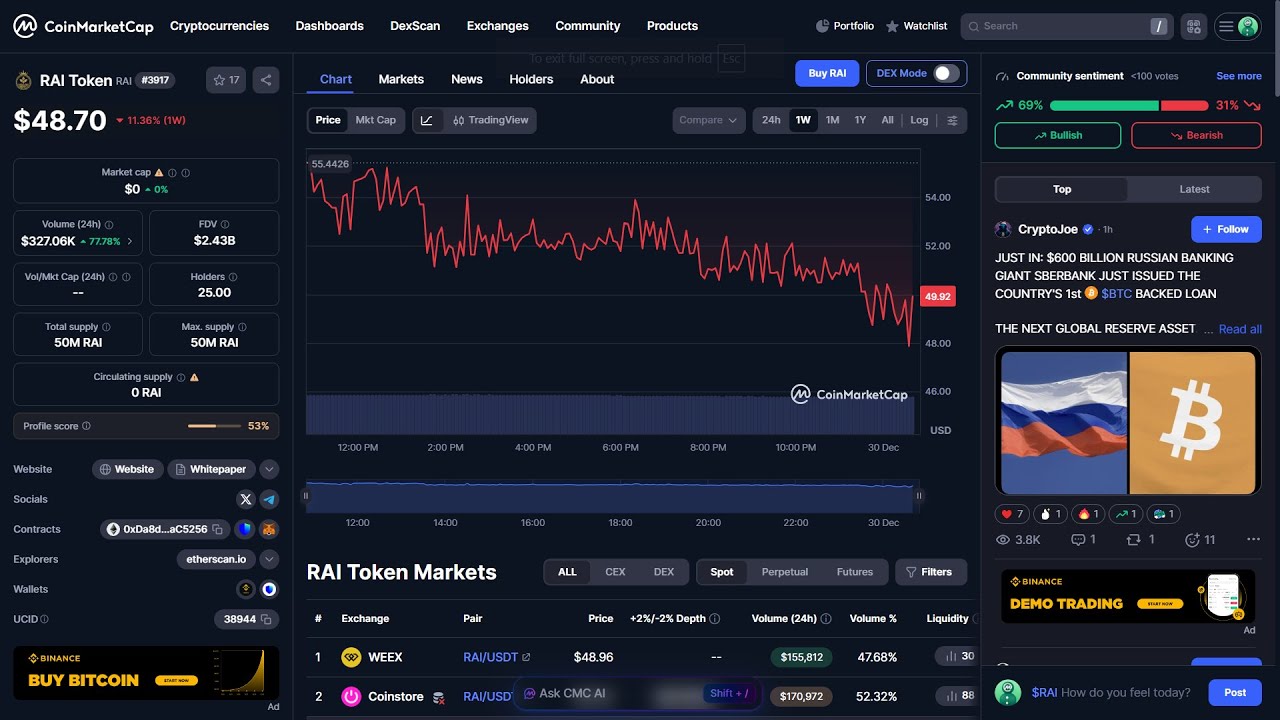Open the Exchanges menu
The image size is (1280, 720).
(497, 26)
